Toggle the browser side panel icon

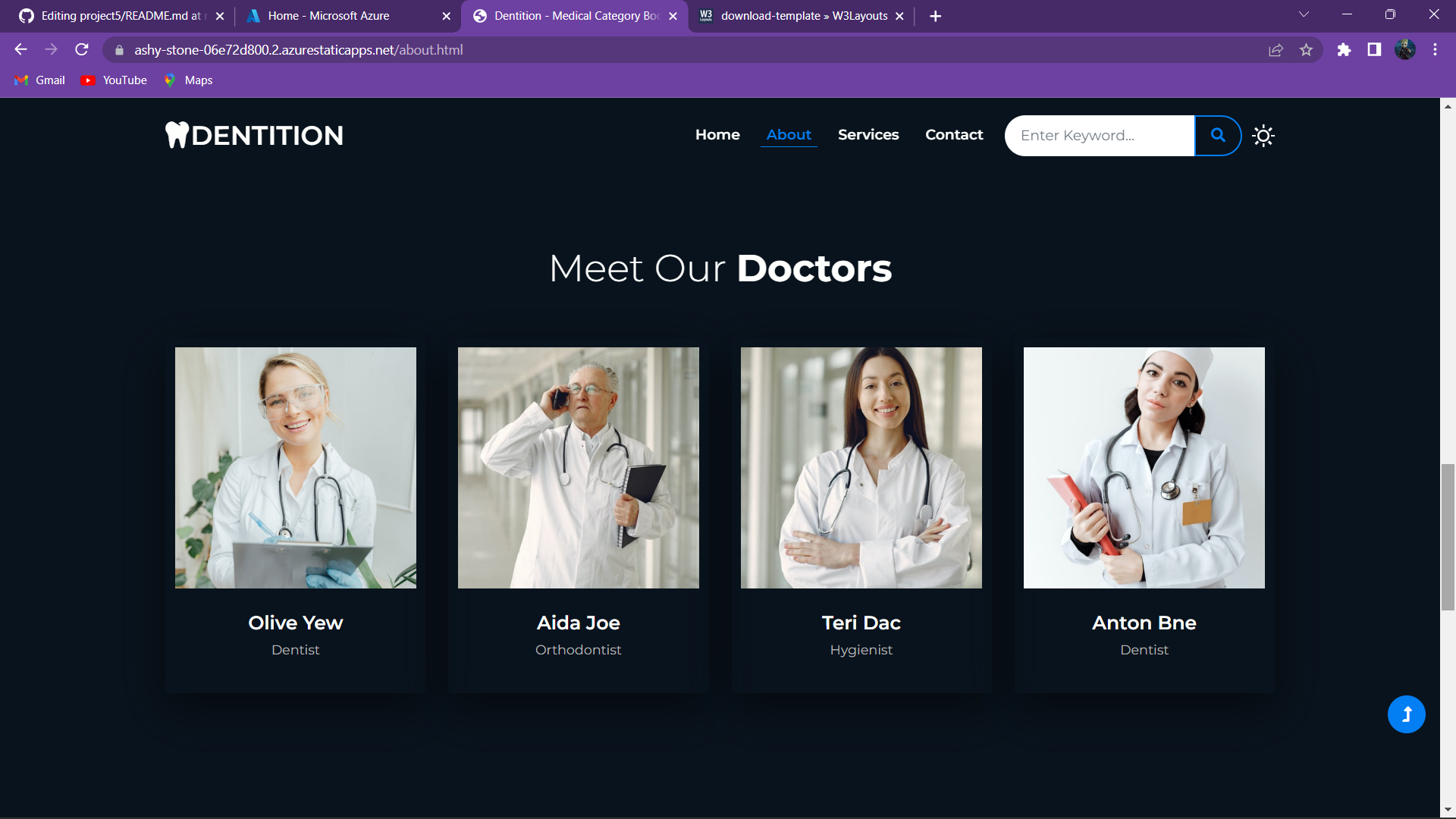click(1374, 50)
